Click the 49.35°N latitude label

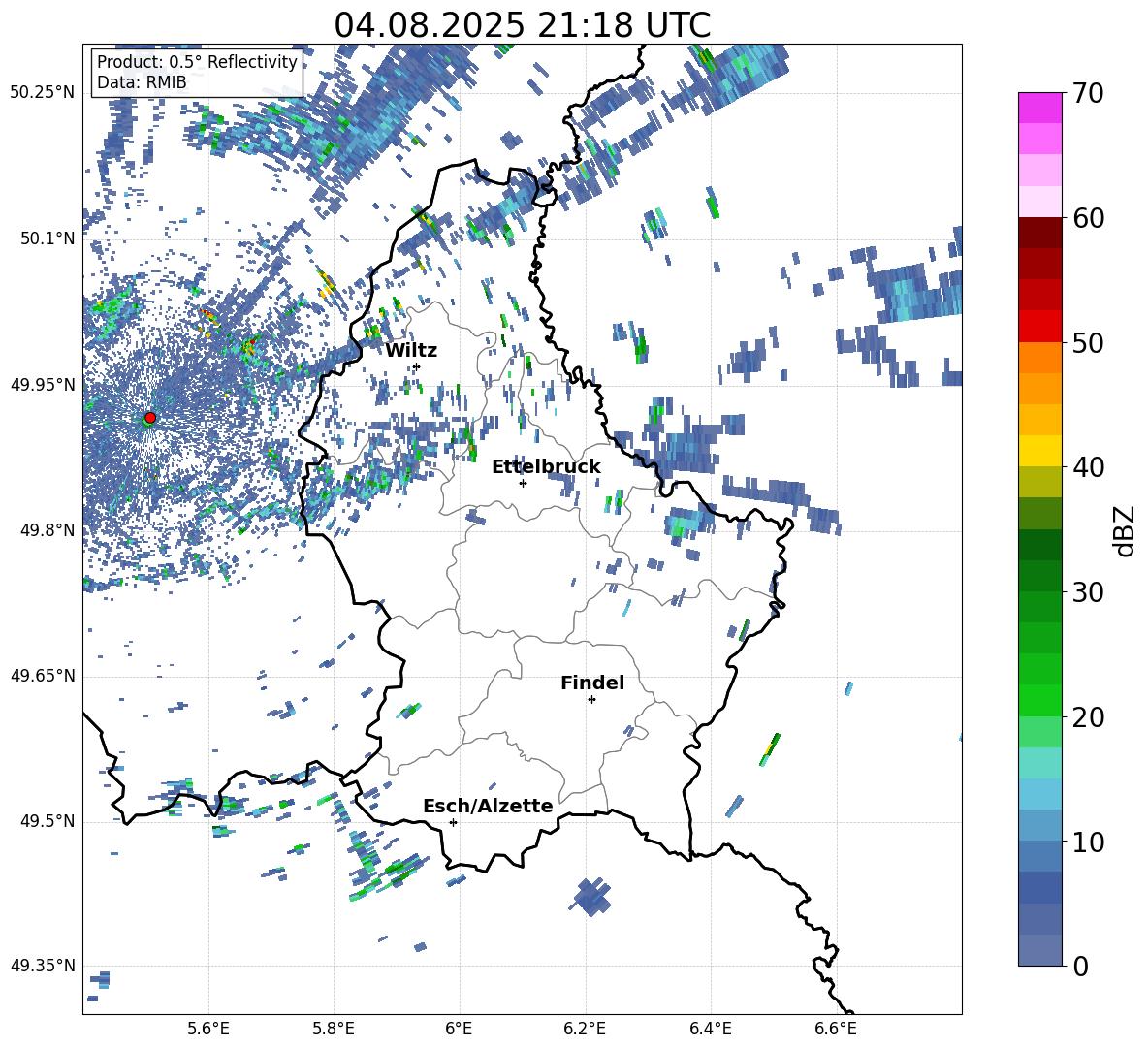tap(43, 966)
